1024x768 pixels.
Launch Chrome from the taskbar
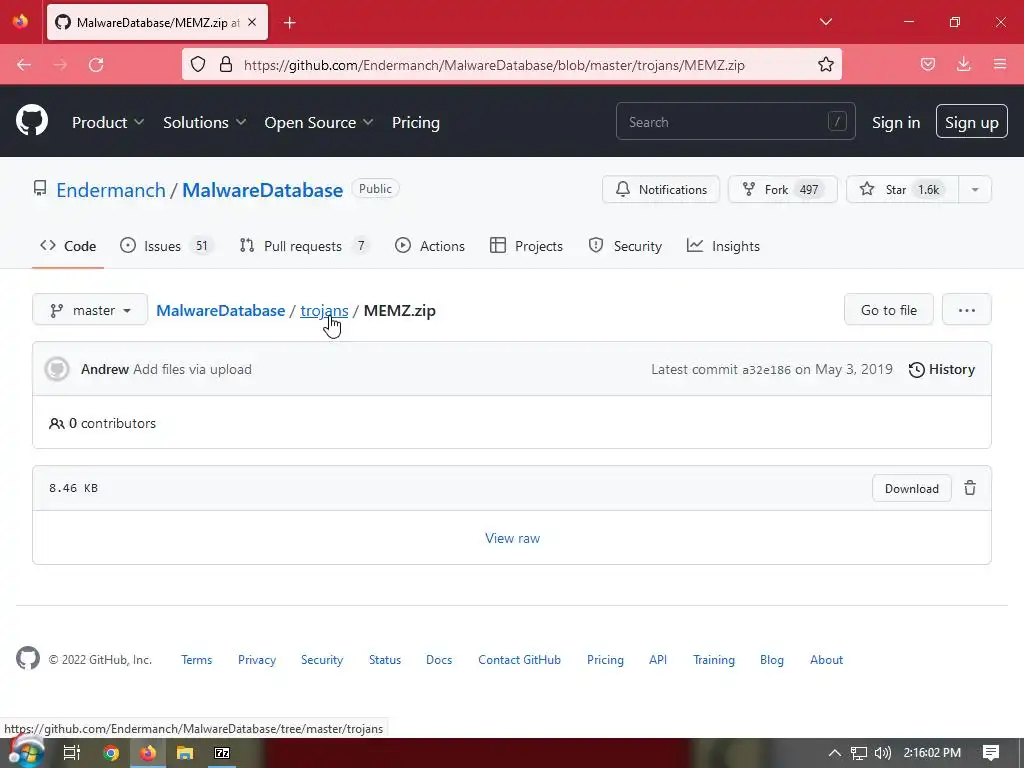point(111,753)
